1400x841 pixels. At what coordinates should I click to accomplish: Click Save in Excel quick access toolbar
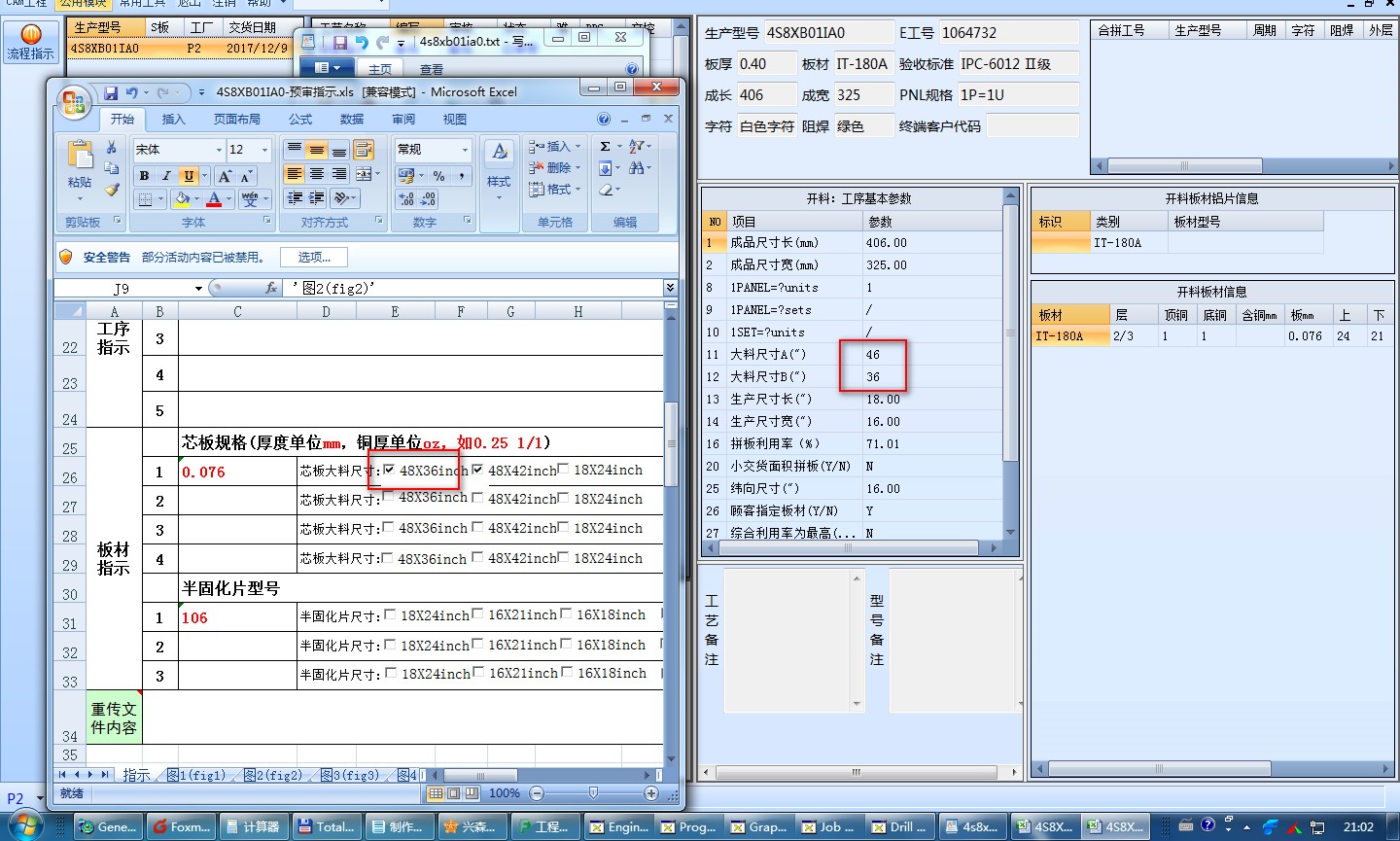[111, 92]
